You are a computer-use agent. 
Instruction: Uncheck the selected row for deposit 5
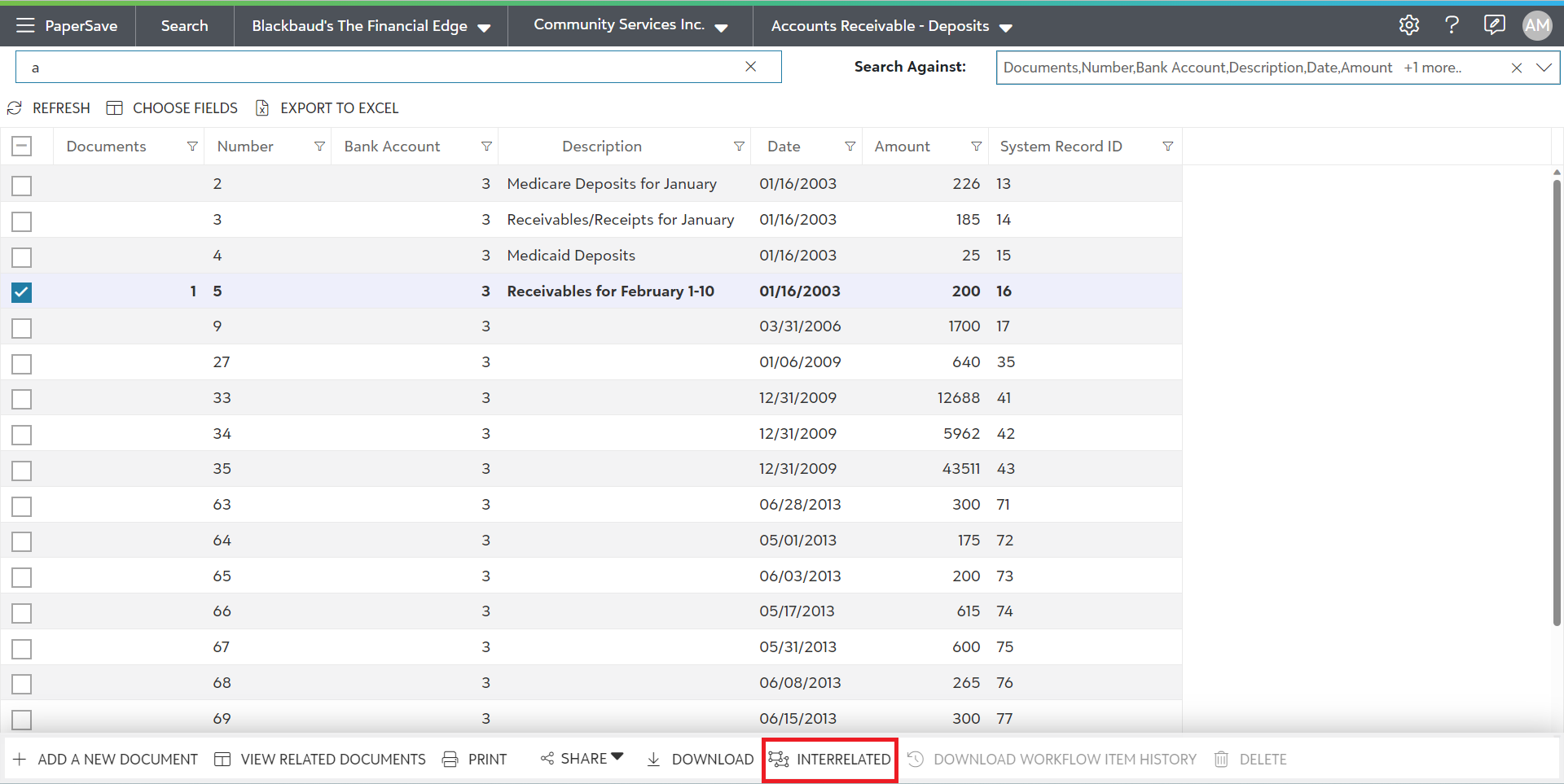pos(22,292)
